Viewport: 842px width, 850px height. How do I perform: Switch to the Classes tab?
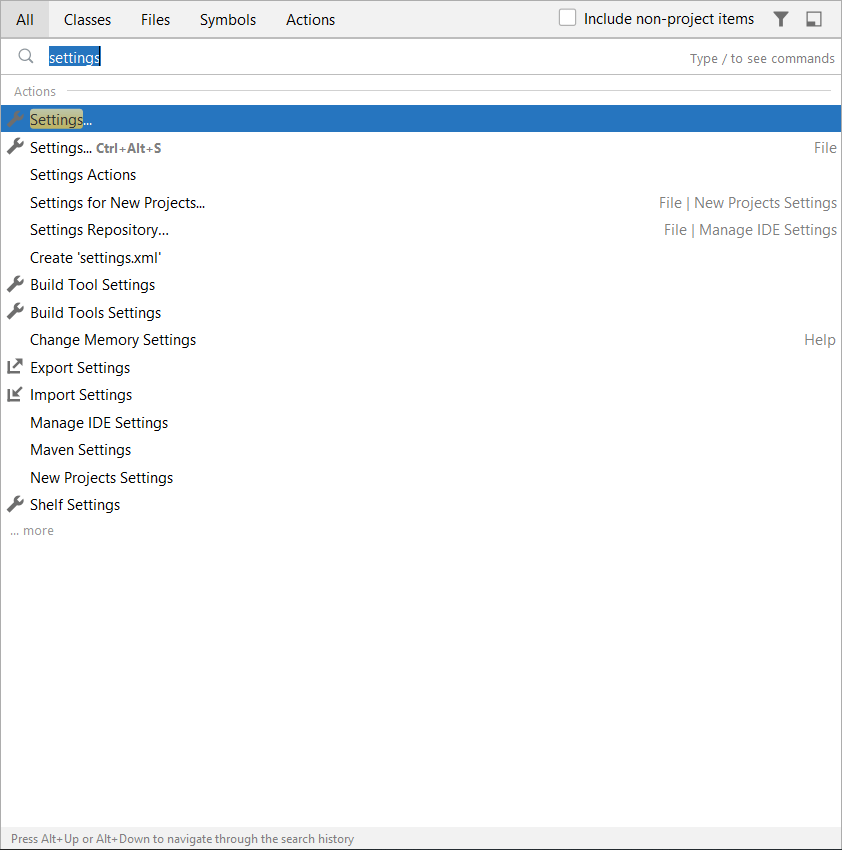click(87, 20)
